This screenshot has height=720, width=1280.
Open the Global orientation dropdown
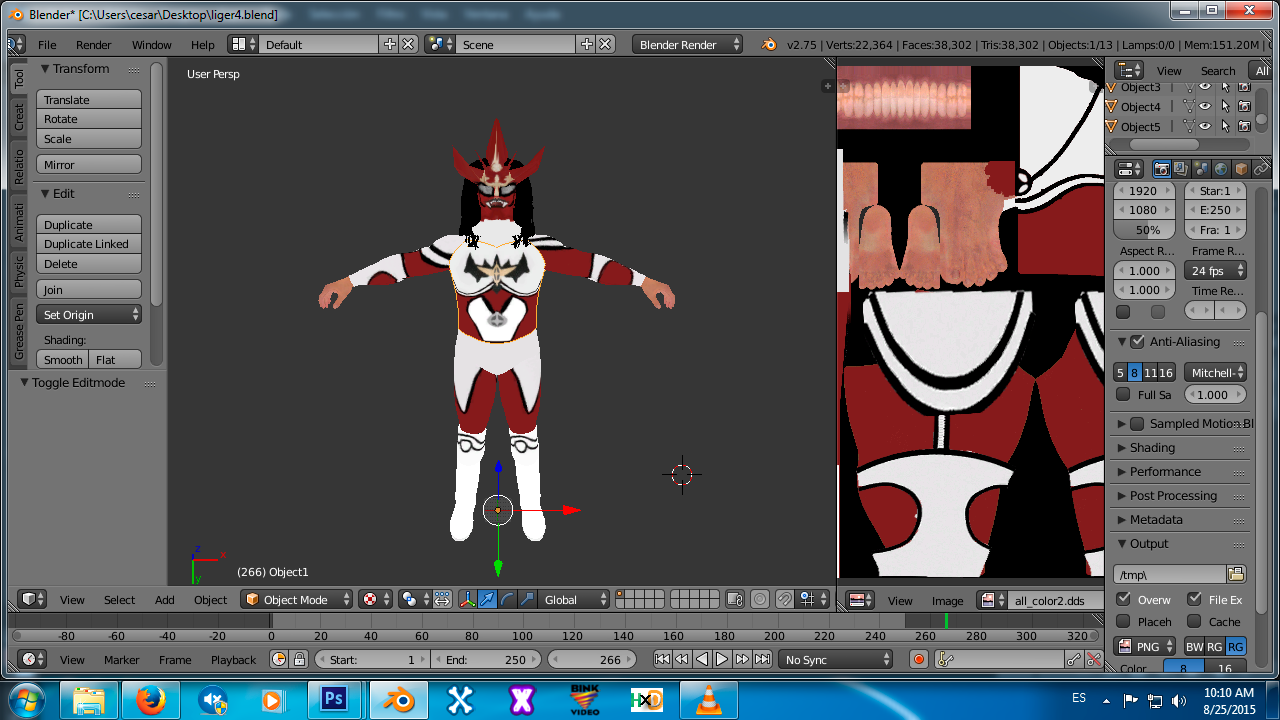[x=574, y=600]
